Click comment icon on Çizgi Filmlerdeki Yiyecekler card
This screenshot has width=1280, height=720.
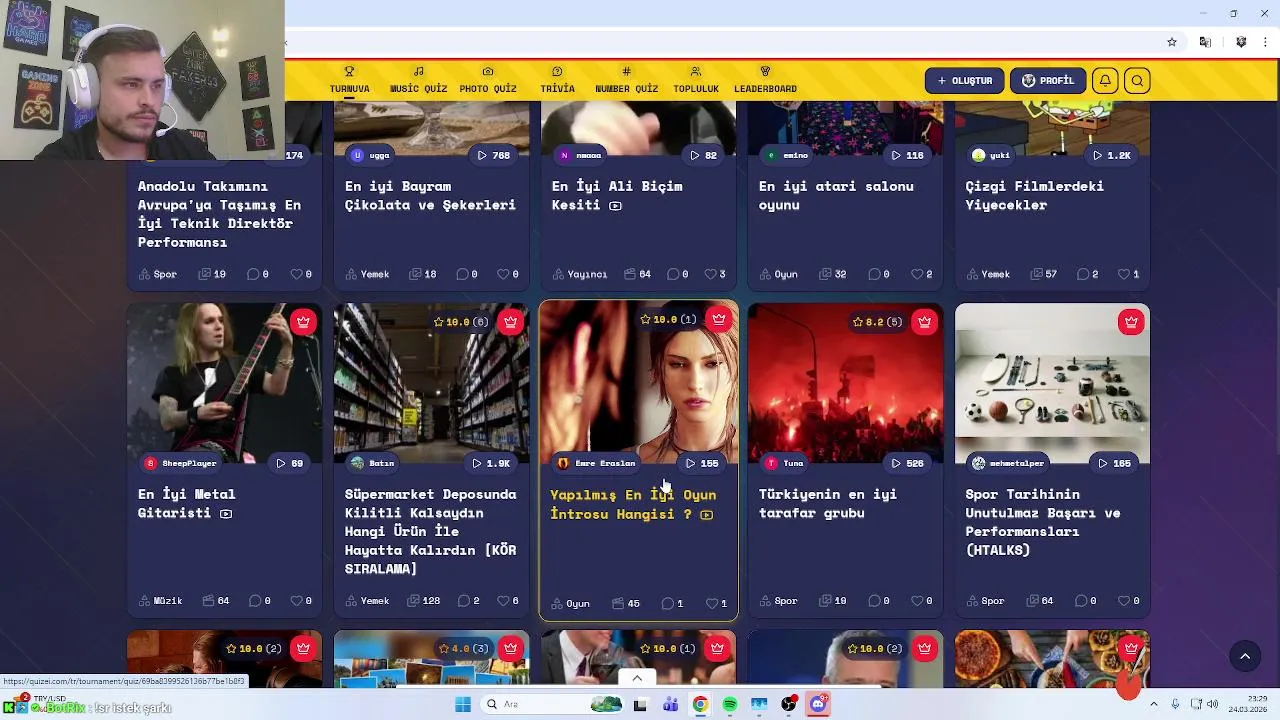pyautogui.click(x=1082, y=274)
